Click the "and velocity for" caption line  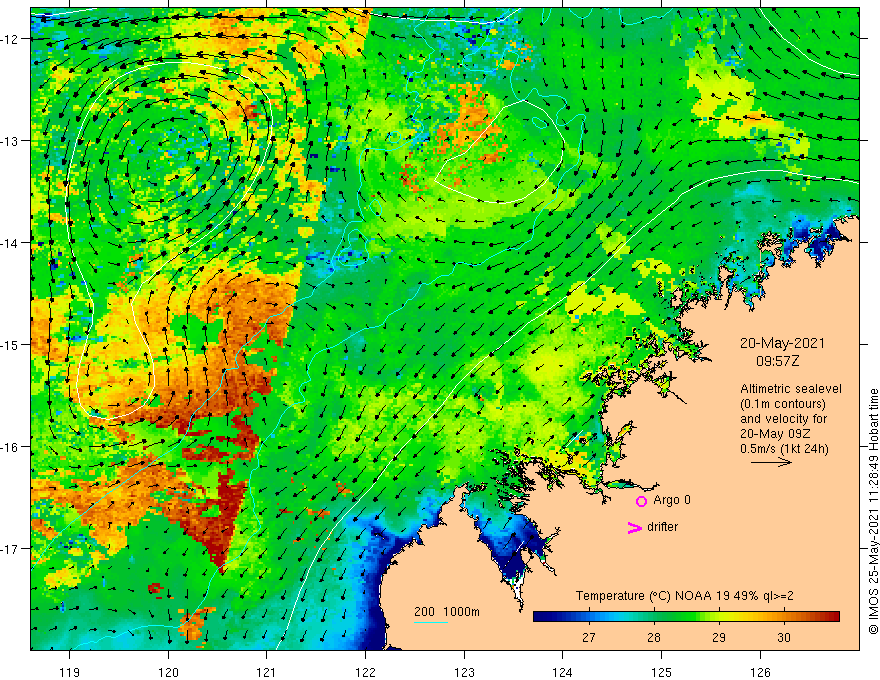point(783,419)
